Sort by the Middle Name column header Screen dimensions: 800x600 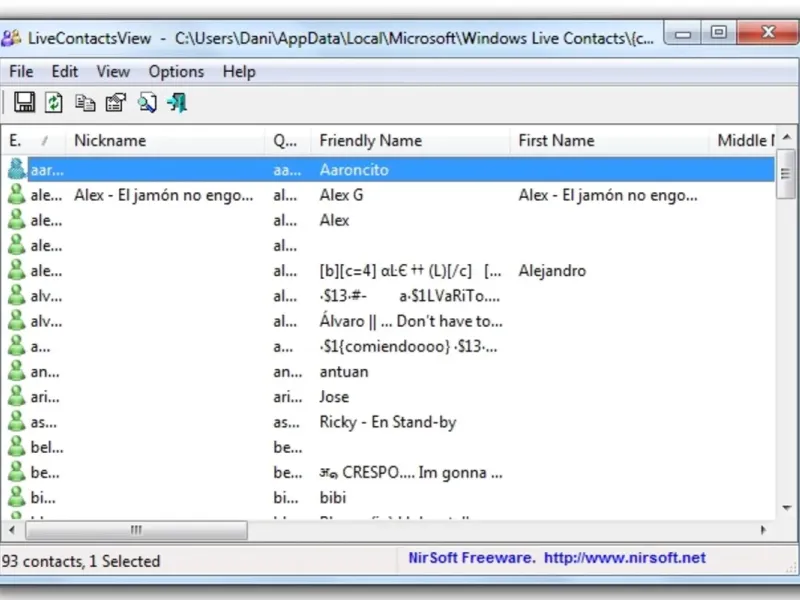742,140
